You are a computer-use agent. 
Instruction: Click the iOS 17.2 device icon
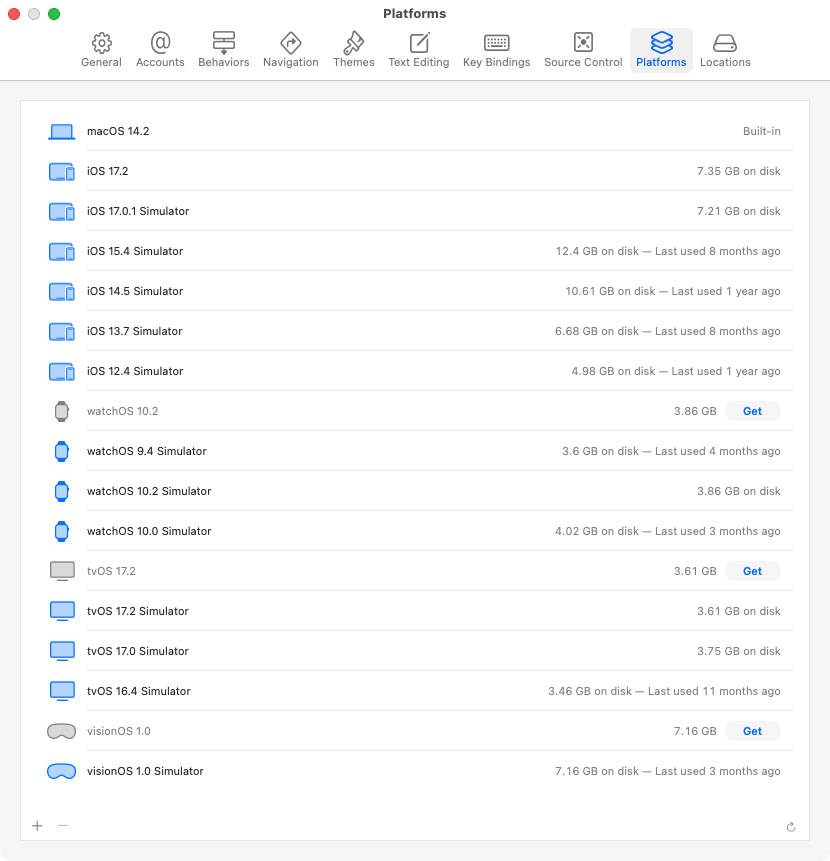[x=61, y=172]
